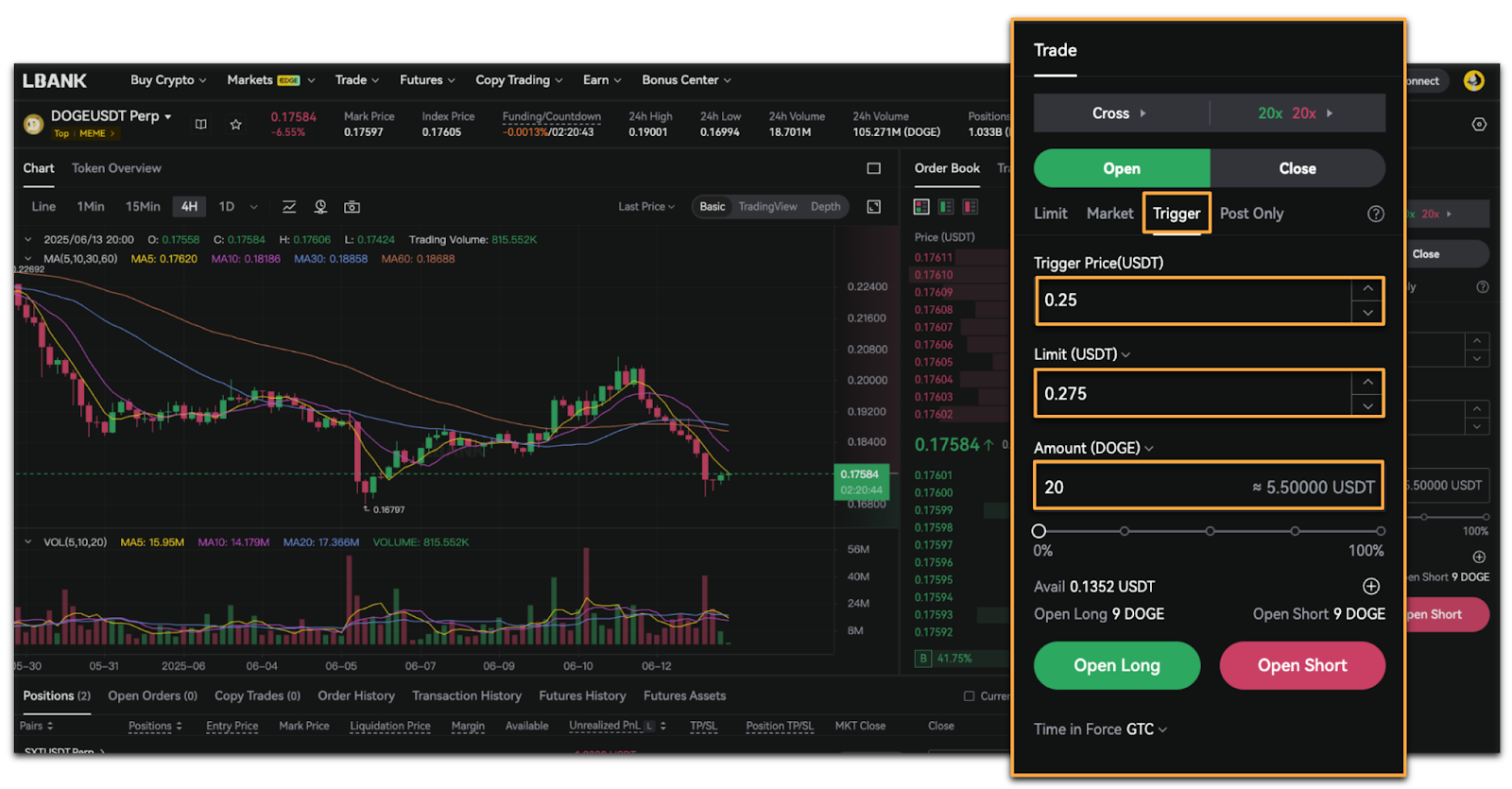Show only sell orders in order book

tap(970, 207)
